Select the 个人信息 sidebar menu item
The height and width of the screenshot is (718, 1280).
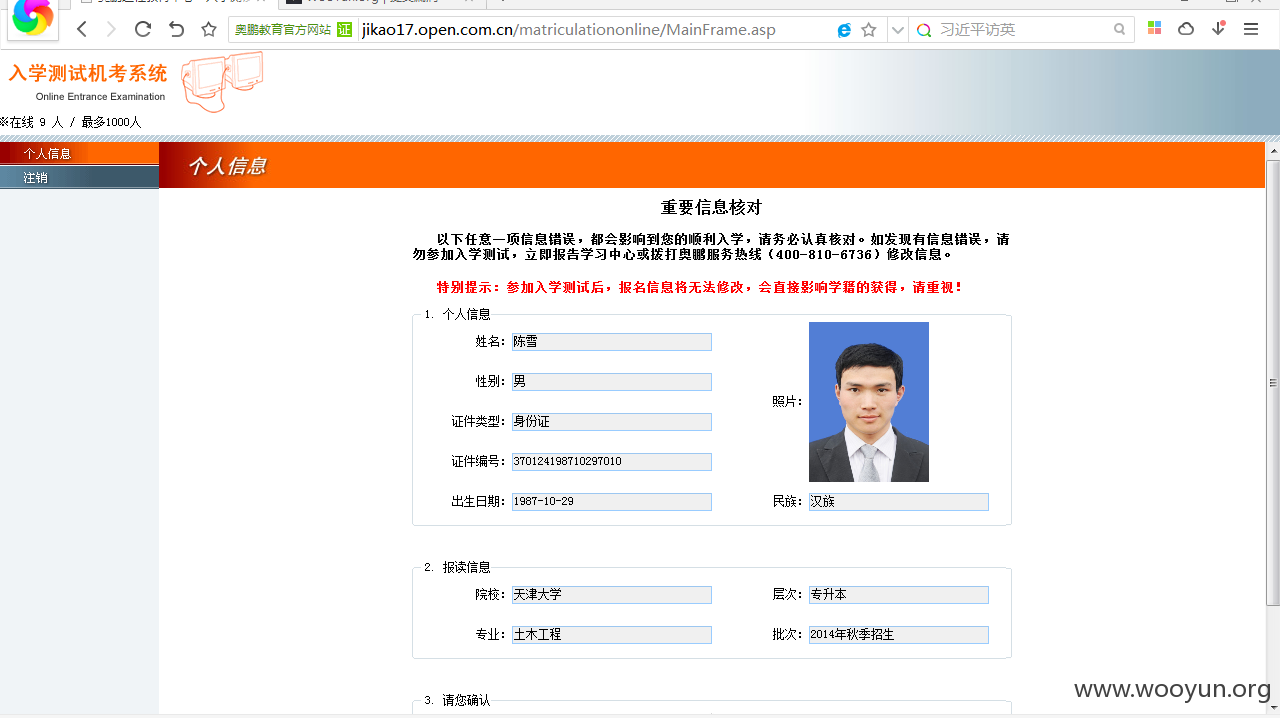coord(79,153)
